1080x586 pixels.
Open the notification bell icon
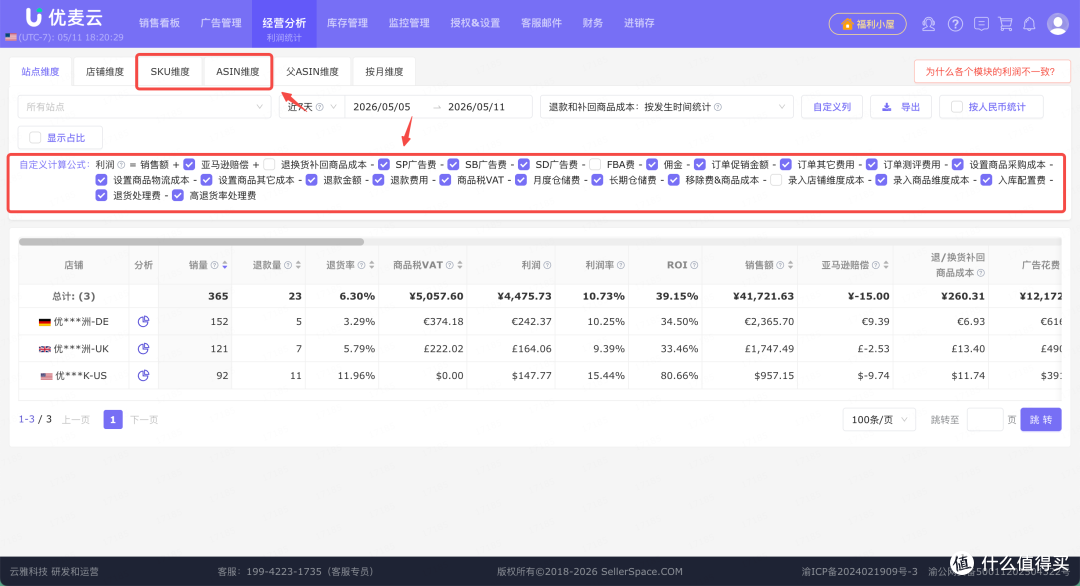[1029, 24]
